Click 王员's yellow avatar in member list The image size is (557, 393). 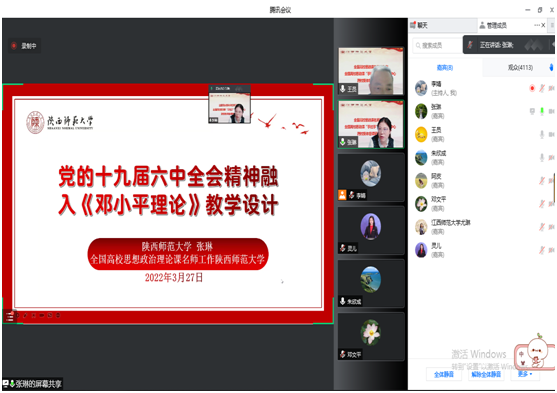(x=421, y=134)
